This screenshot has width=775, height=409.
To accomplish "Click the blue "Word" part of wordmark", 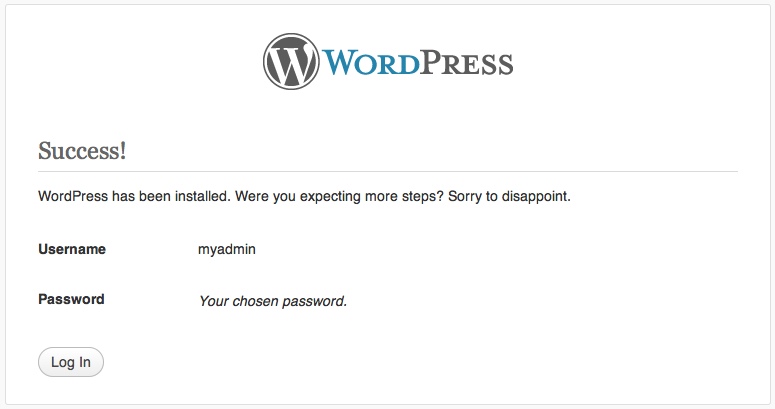I will pos(371,63).
